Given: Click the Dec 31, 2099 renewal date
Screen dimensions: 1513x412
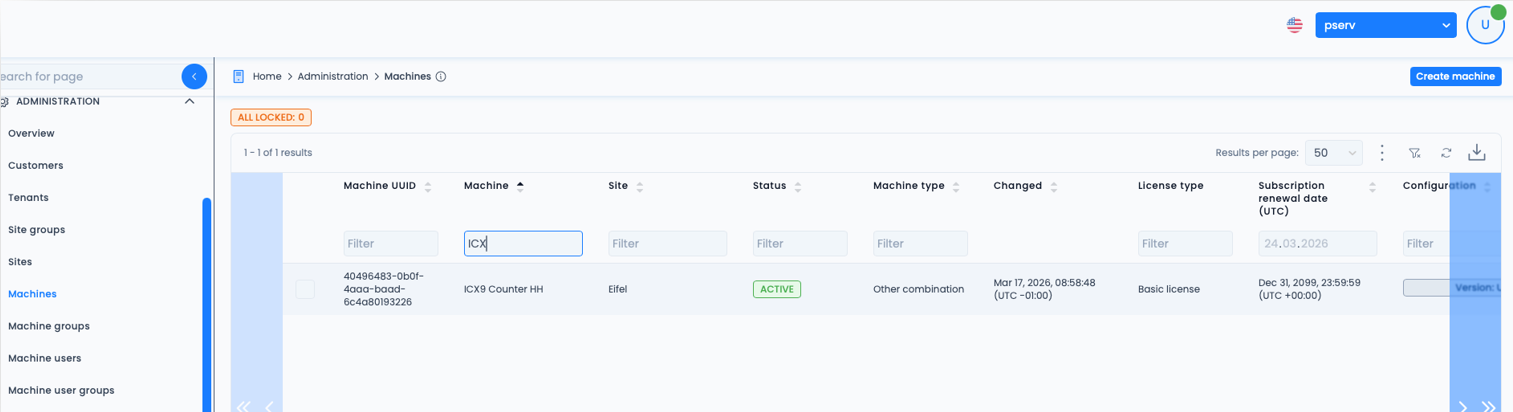Looking at the screenshot, I should pos(1310,289).
